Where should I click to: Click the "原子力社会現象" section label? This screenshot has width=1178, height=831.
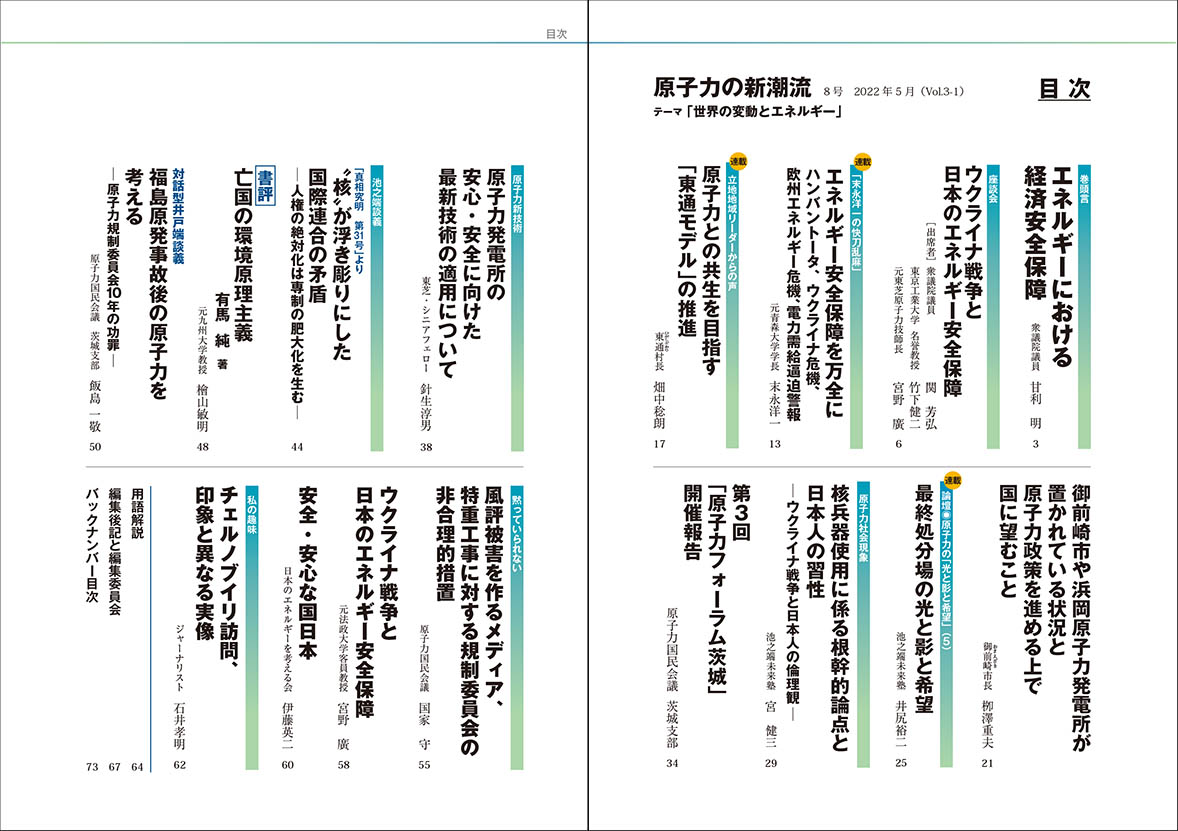click(x=862, y=528)
